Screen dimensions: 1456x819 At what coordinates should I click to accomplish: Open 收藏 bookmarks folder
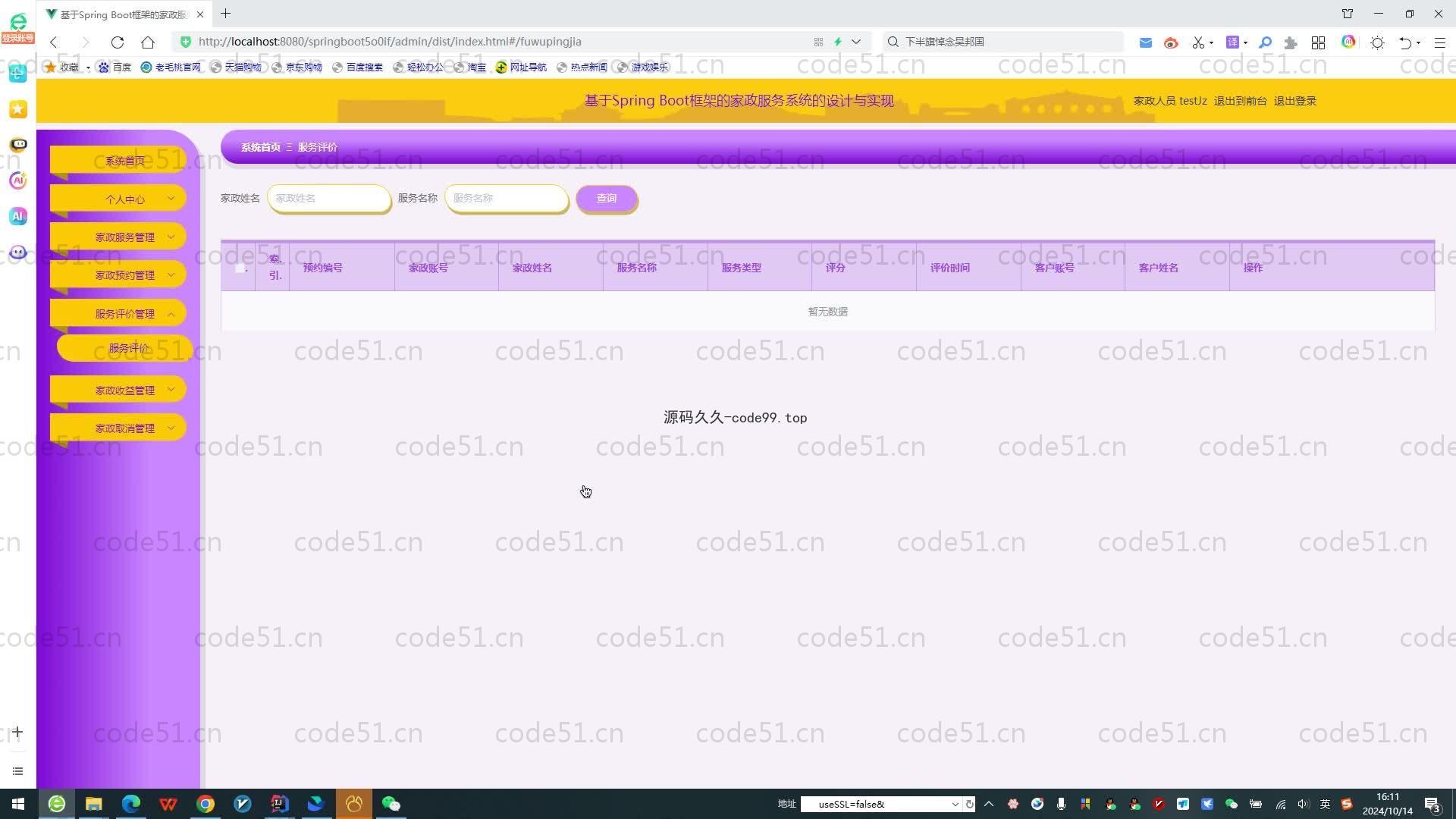pos(67,67)
